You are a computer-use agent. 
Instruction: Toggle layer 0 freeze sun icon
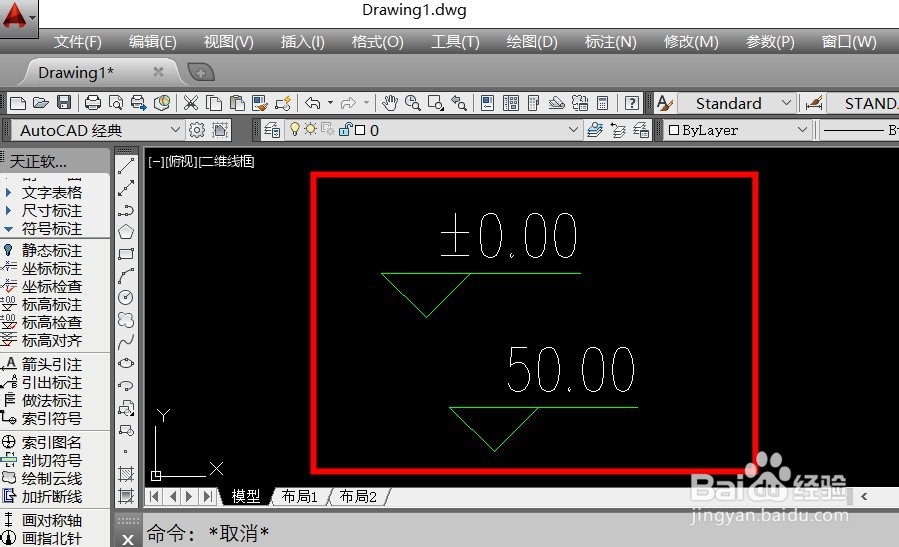[310, 130]
